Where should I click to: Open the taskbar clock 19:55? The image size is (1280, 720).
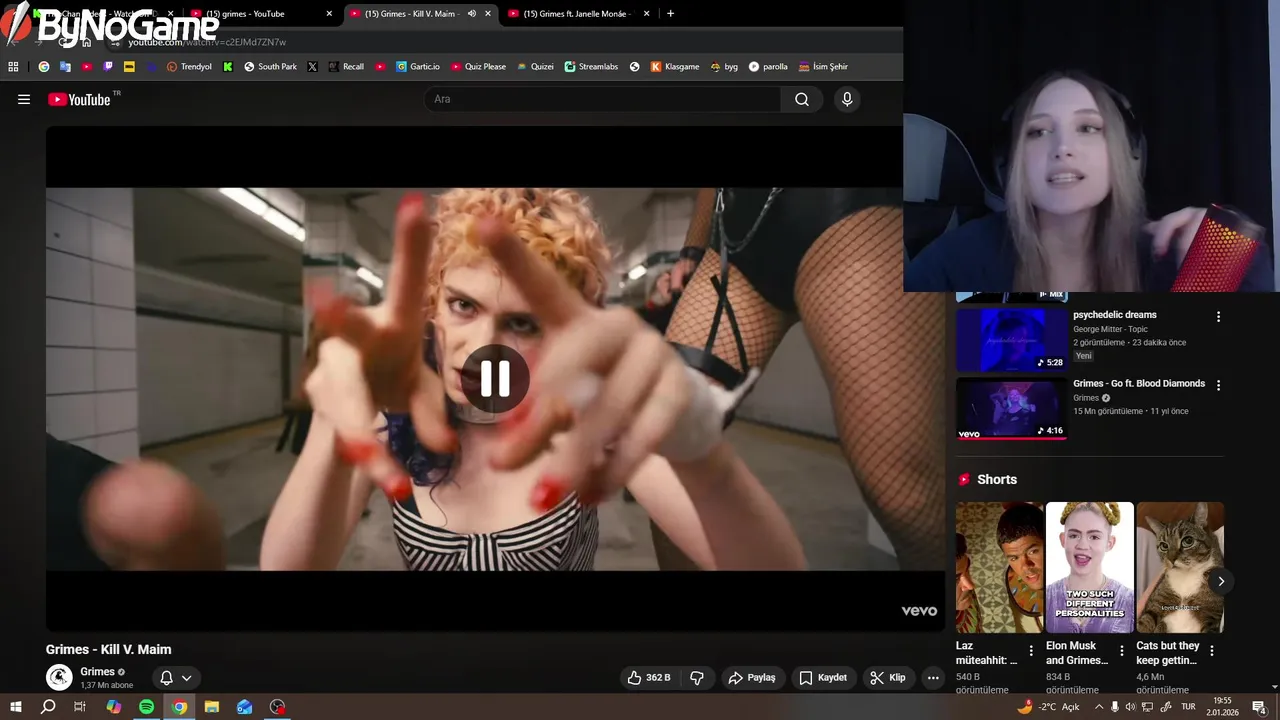pos(1221,707)
